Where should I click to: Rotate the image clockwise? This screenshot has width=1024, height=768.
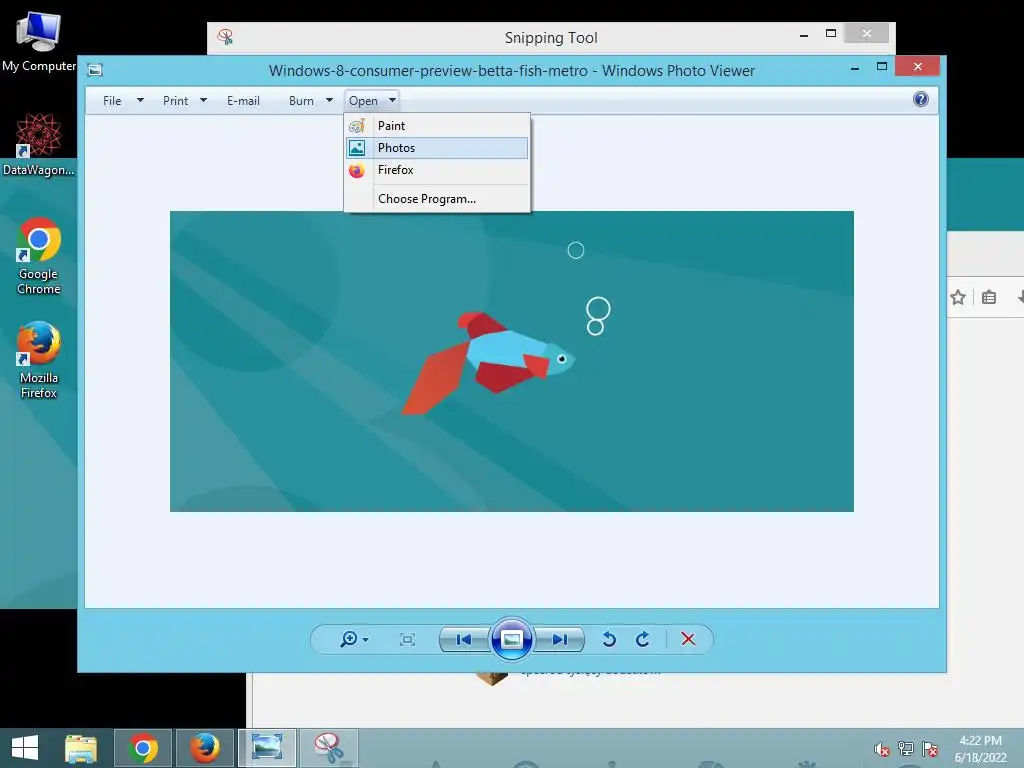click(643, 639)
